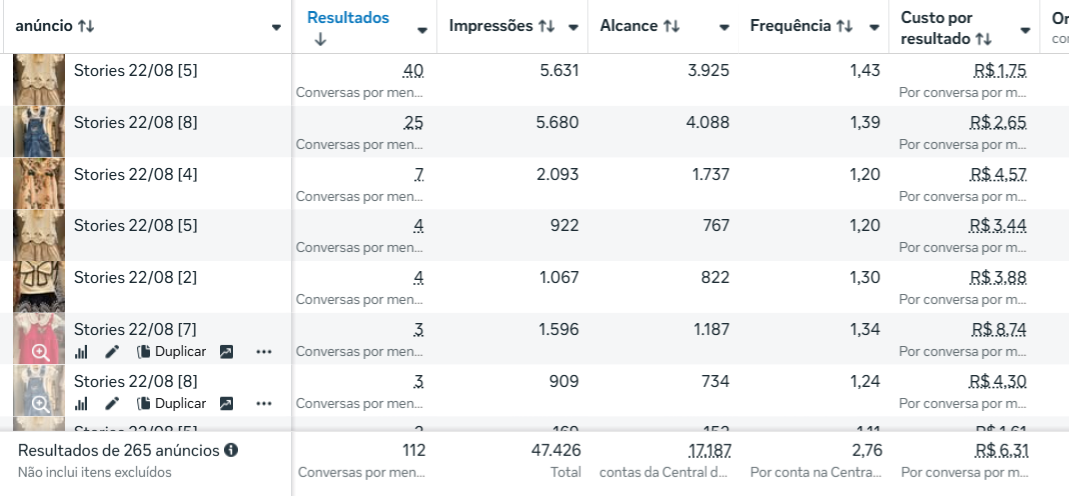View charts for bottom Stories 22/08 [8]
This screenshot has width=1069, height=496.
point(81,404)
